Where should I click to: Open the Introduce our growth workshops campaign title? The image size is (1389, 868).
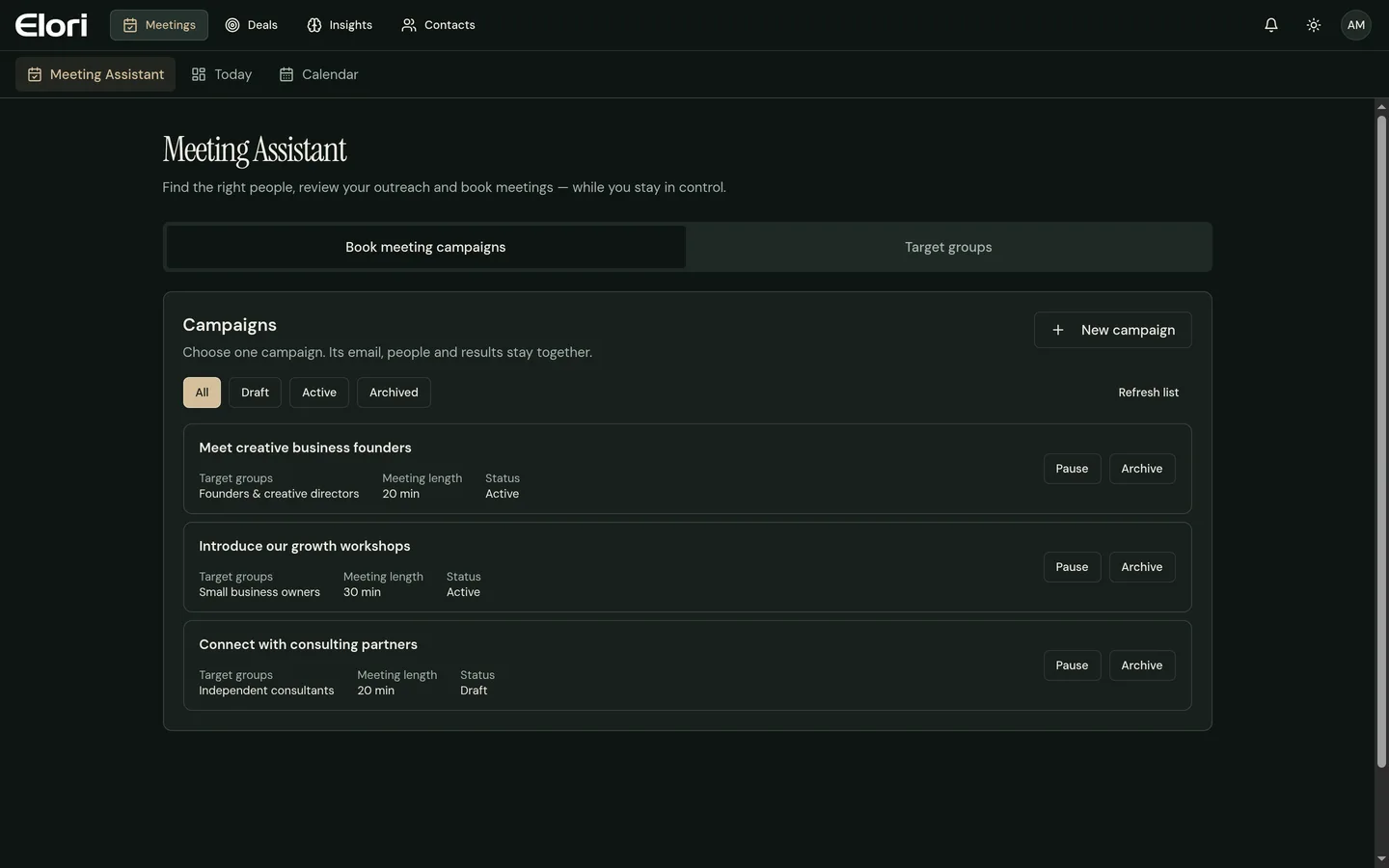tap(305, 546)
